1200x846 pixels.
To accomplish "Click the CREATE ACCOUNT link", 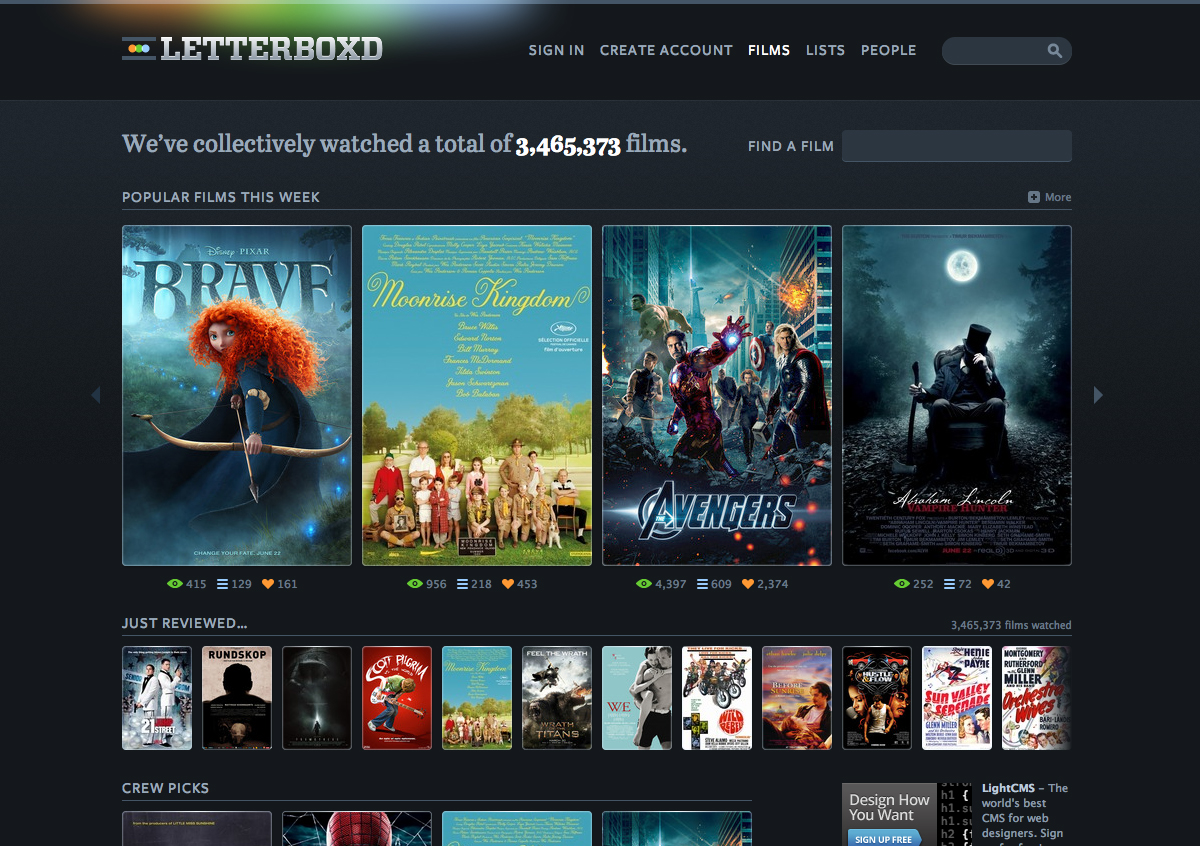I will point(665,50).
